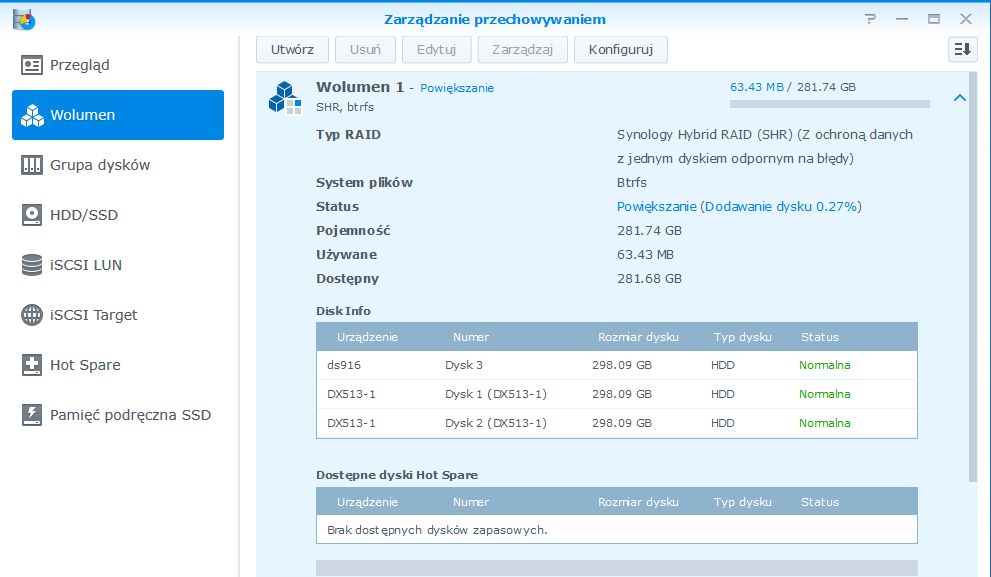
Task: Click the Wolumen 1 title text
Action: tap(360, 87)
